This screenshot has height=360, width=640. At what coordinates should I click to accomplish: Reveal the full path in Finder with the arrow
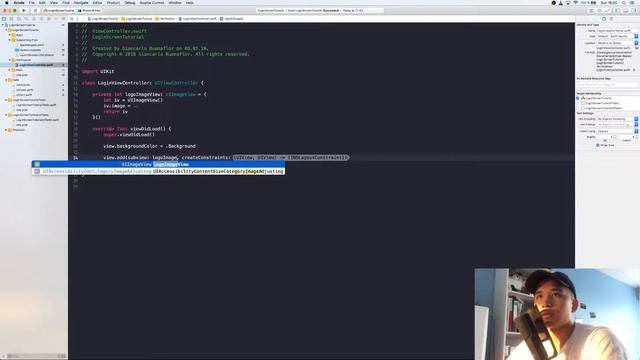coord(634,70)
